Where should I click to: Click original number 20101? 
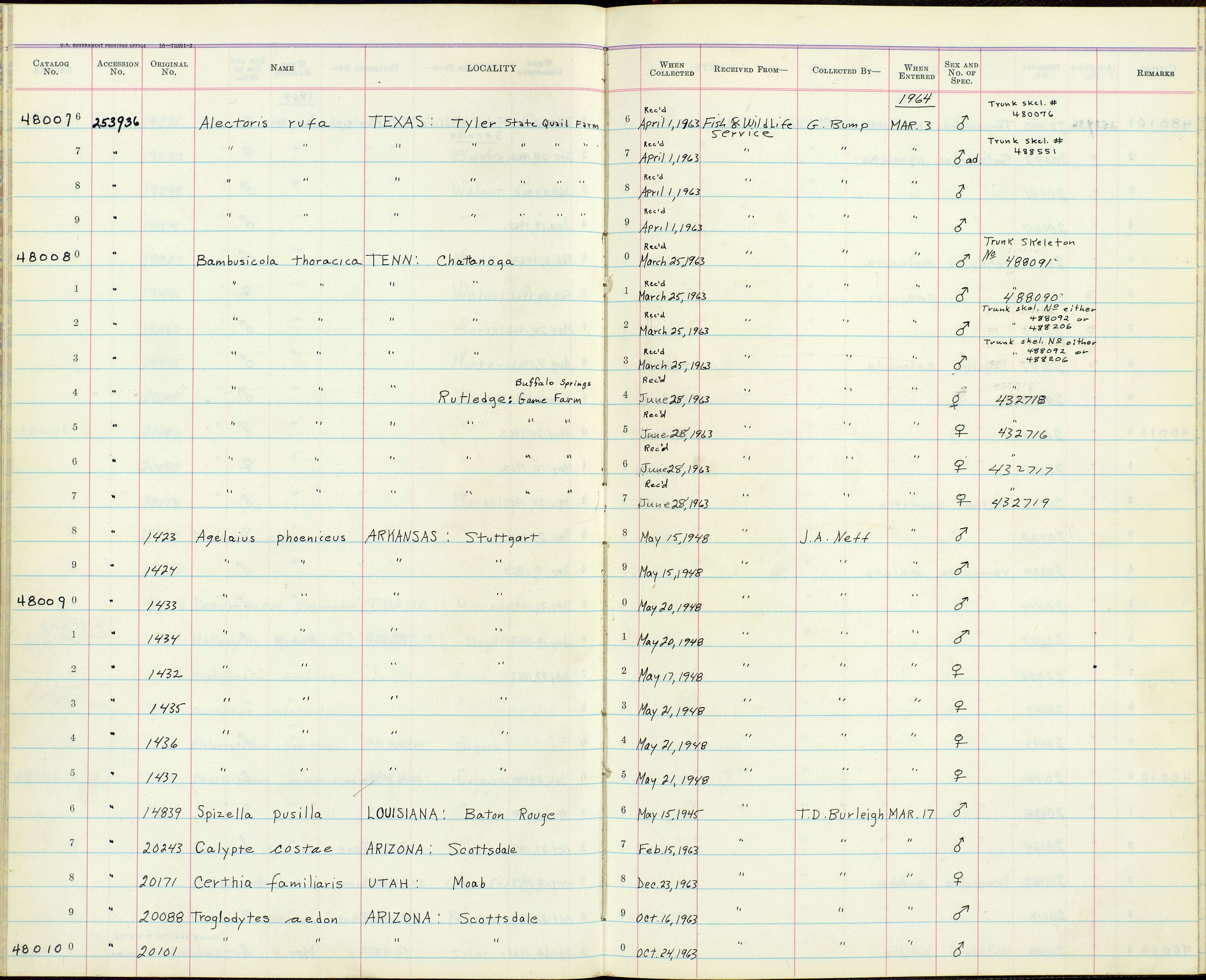point(158,952)
